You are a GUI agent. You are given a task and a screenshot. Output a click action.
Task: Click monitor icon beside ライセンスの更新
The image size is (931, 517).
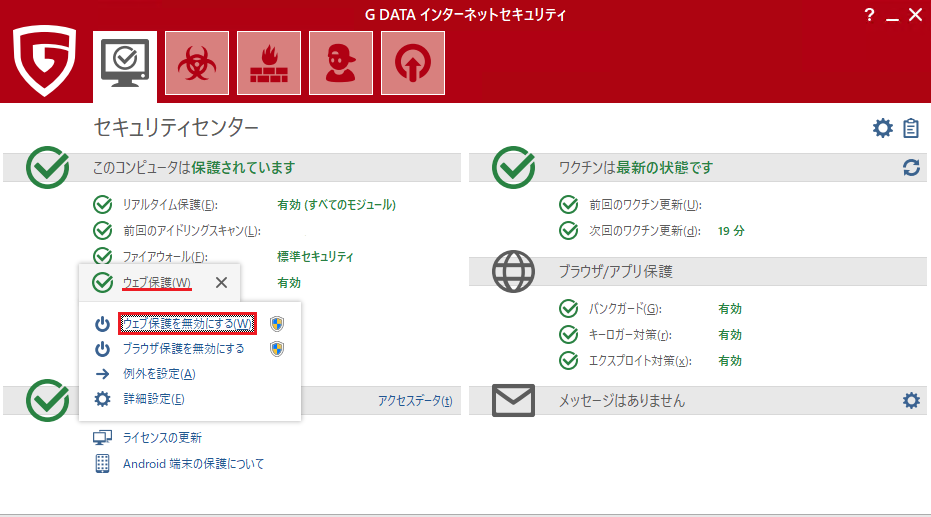(x=102, y=438)
